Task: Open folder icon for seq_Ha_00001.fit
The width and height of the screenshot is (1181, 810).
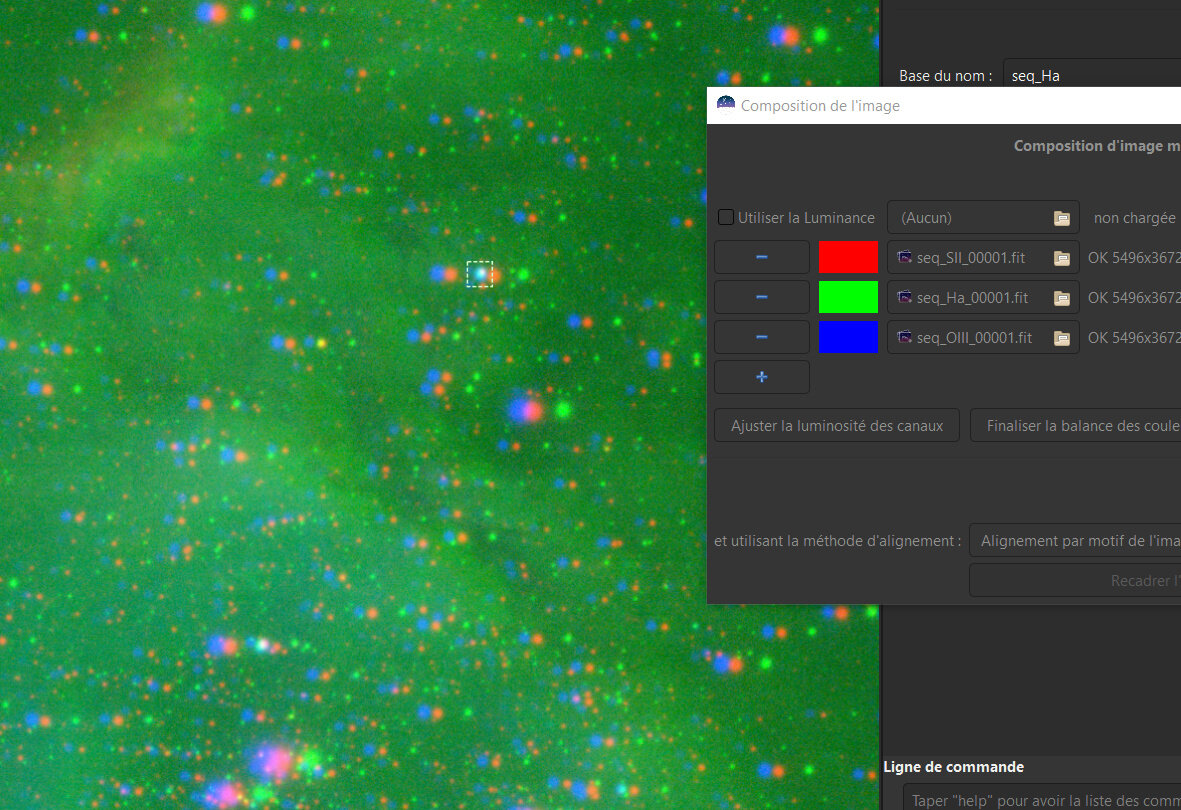Action: 1061,298
